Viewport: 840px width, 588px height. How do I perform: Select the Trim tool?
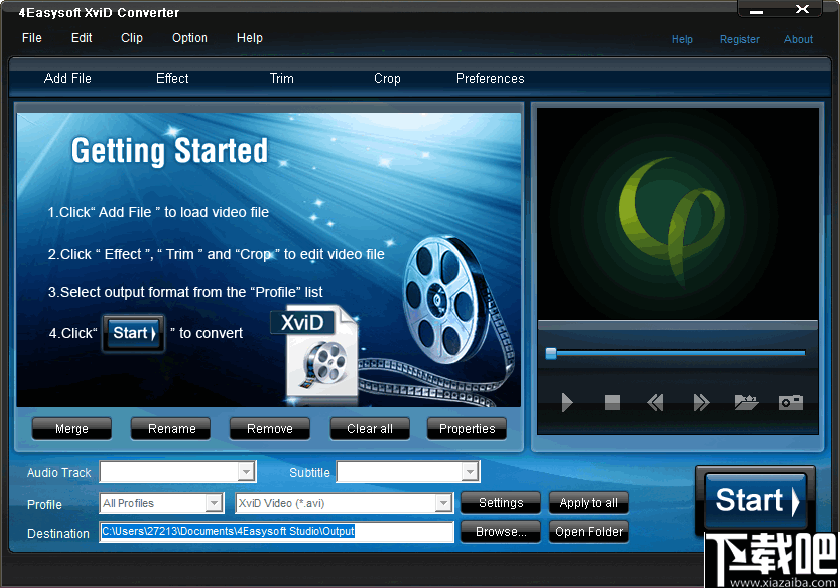(x=281, y=78)
